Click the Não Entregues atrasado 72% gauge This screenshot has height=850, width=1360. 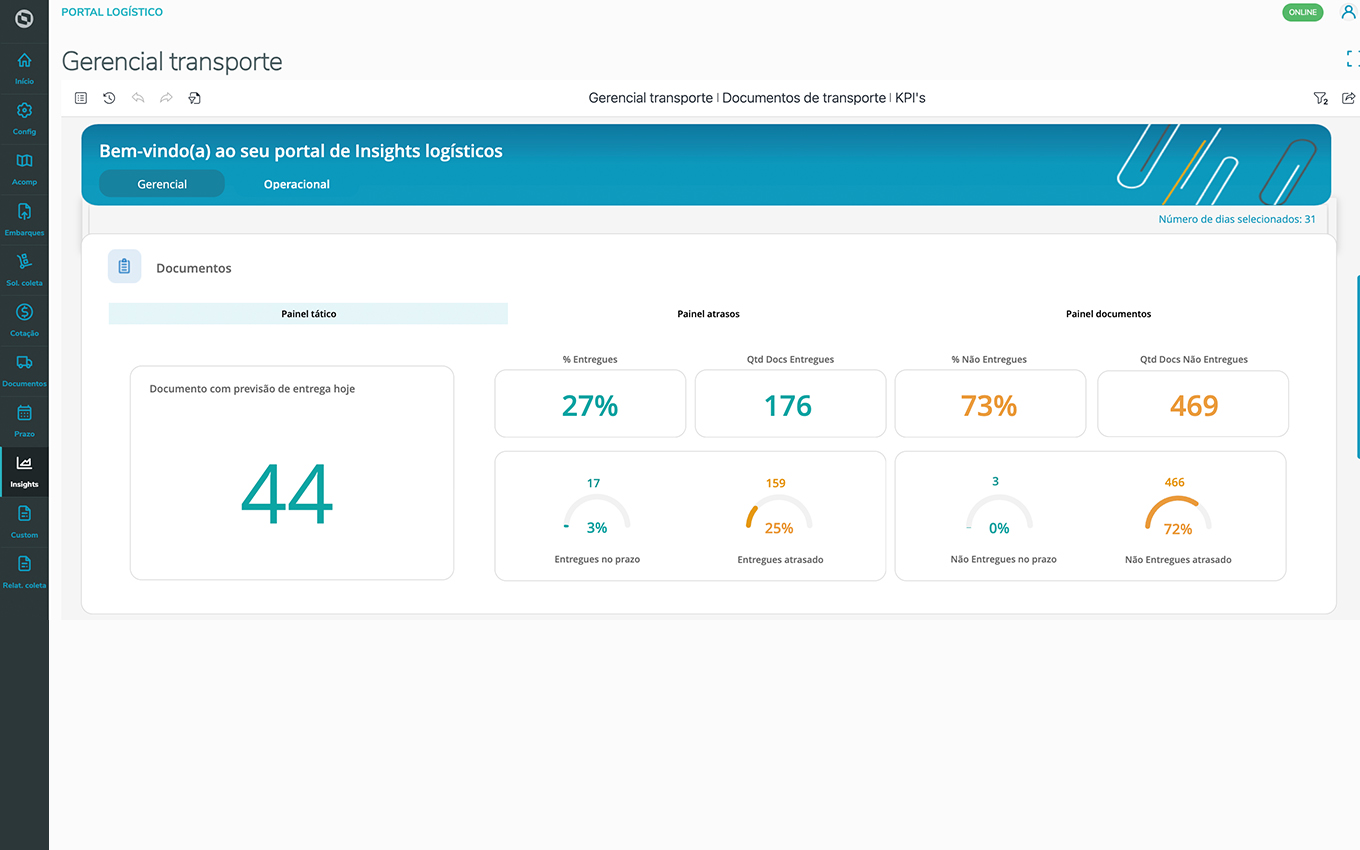point(1177,517)
